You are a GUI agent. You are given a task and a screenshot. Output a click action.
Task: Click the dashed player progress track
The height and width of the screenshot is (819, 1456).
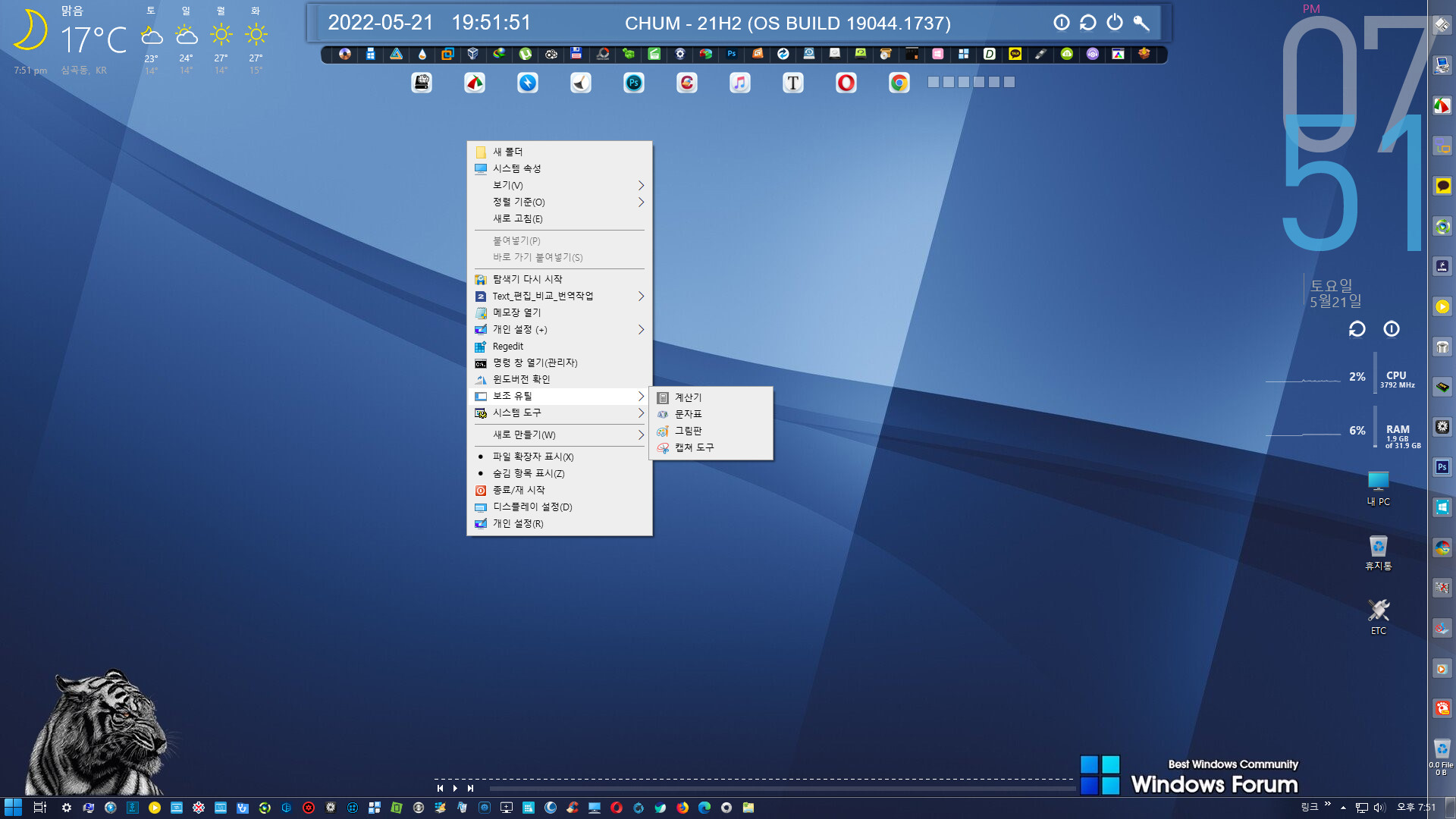pos(755,779)
